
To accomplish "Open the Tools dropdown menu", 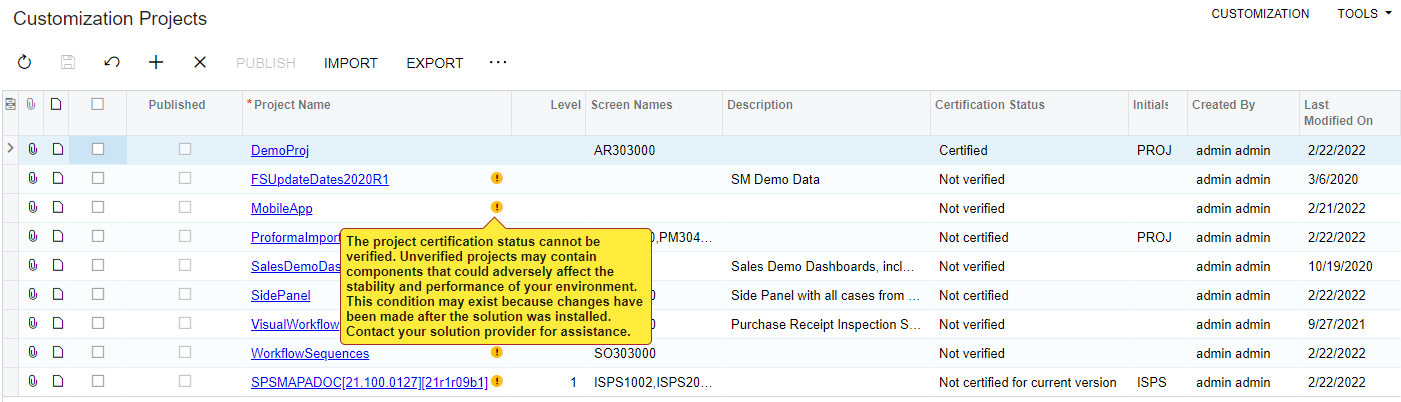I will pos(1364,14).
